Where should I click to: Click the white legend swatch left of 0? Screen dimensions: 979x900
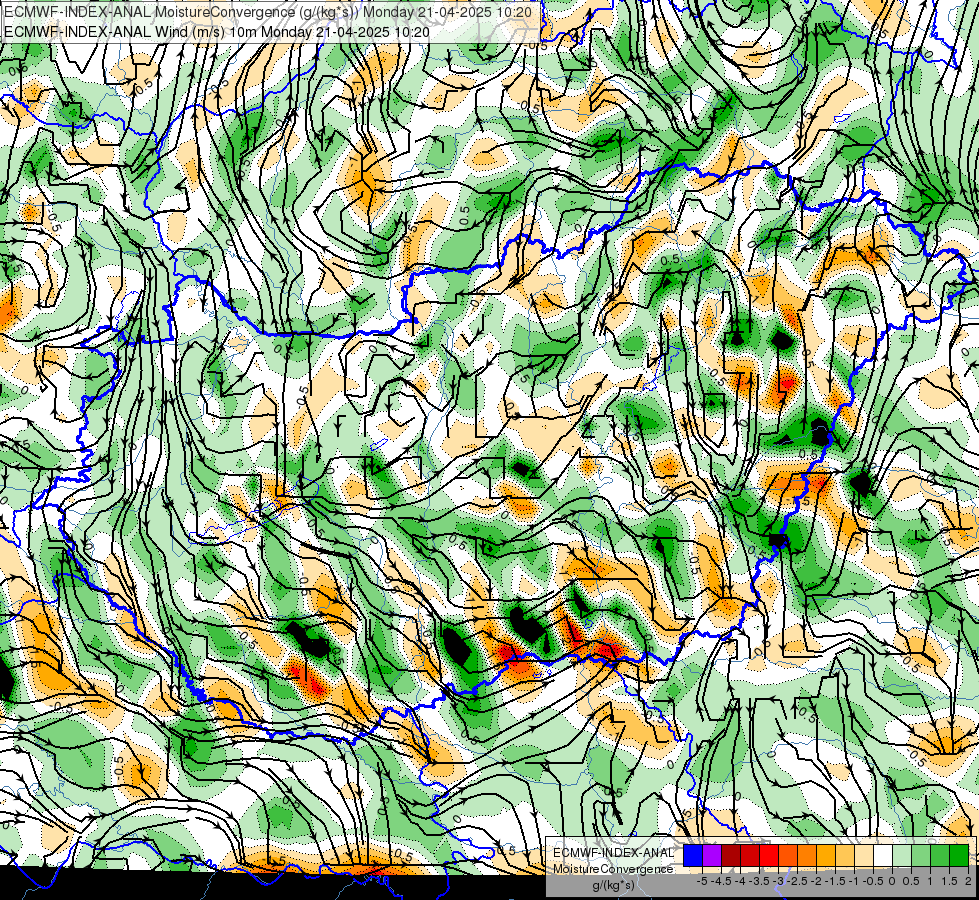coord(883,855)
